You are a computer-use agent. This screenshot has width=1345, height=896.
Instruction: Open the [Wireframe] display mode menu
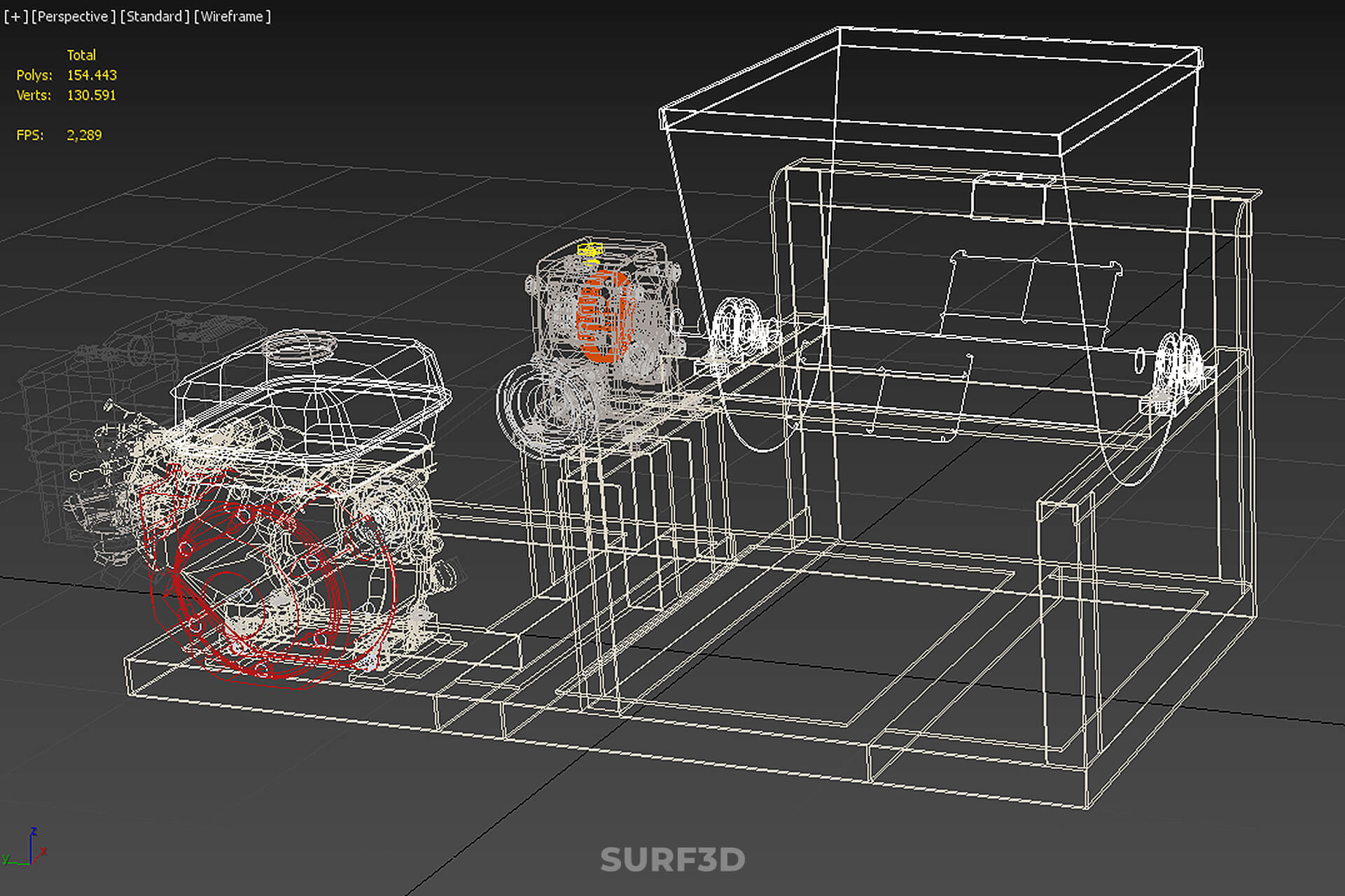click(x=232, y=16)
